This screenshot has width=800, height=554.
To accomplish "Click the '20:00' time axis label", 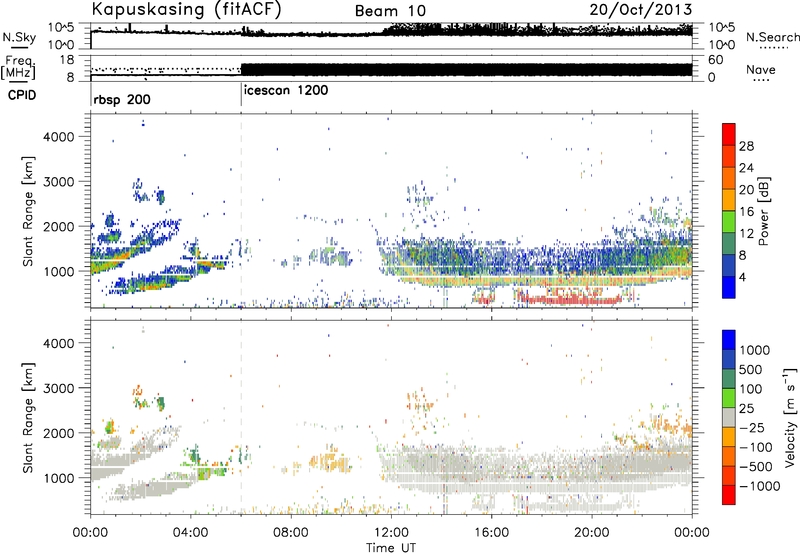I will click(592, 533).
